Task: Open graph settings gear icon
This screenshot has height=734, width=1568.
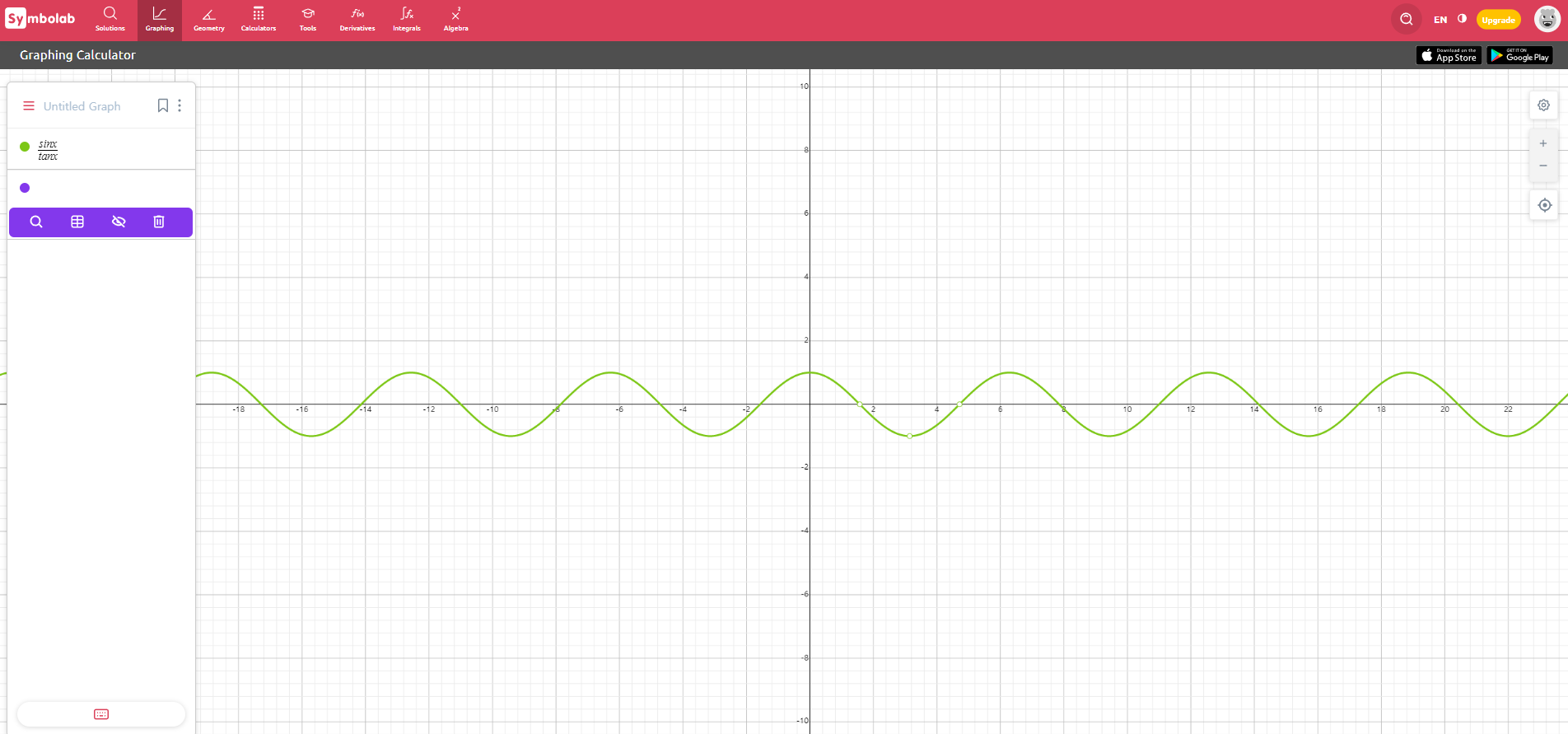Action: (x=1544, y=105)
